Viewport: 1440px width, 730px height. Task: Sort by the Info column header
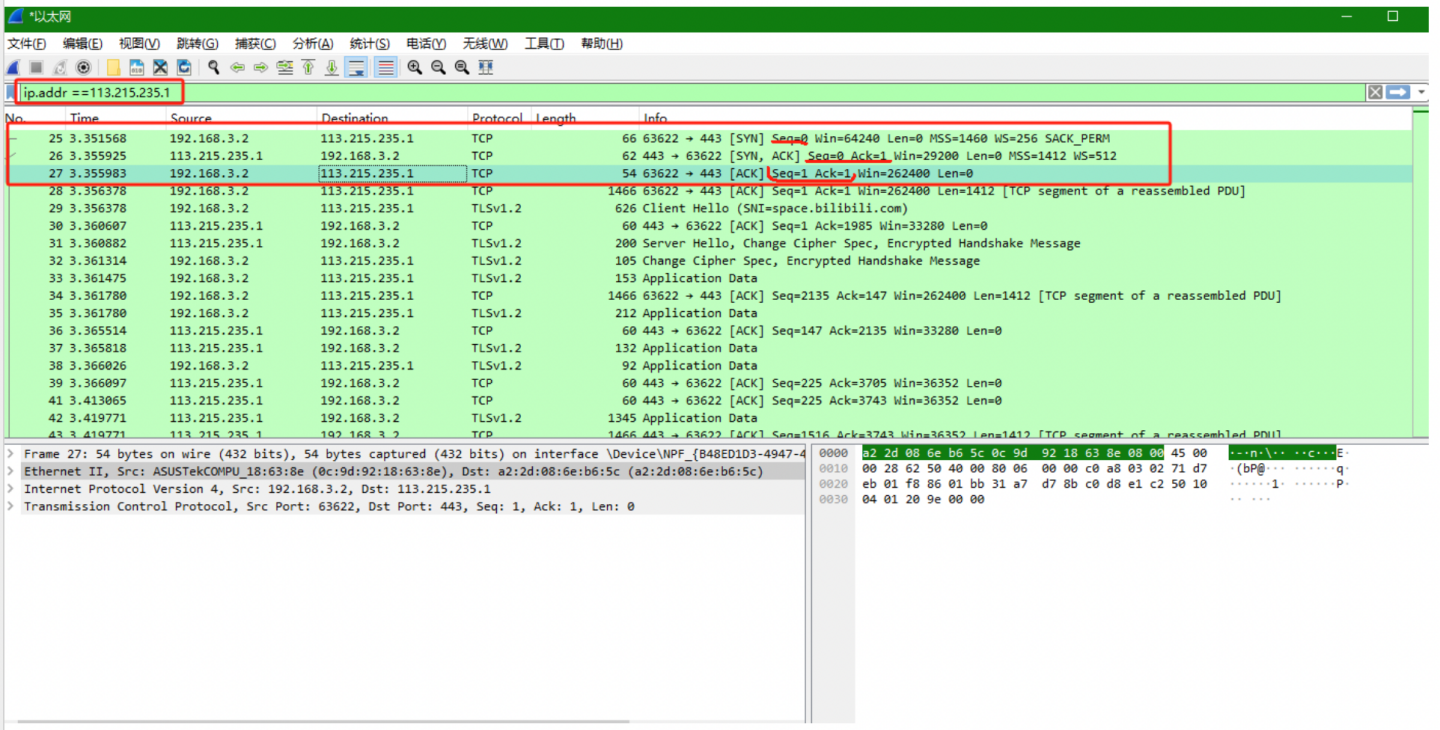click(1025, 118)
